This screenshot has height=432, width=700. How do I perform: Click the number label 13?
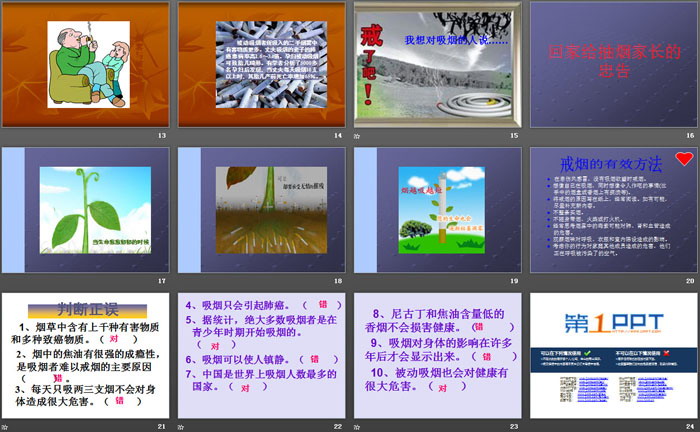pyautogui.click(x=162, y=135)
